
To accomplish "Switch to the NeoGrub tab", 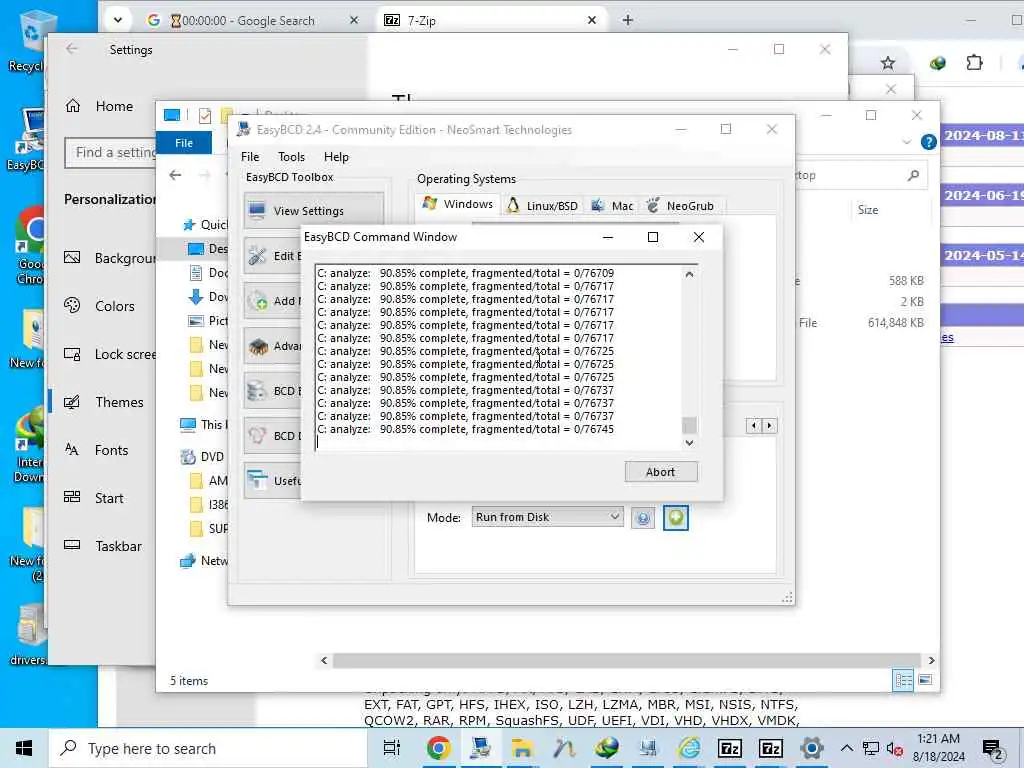I will point(680,206).
